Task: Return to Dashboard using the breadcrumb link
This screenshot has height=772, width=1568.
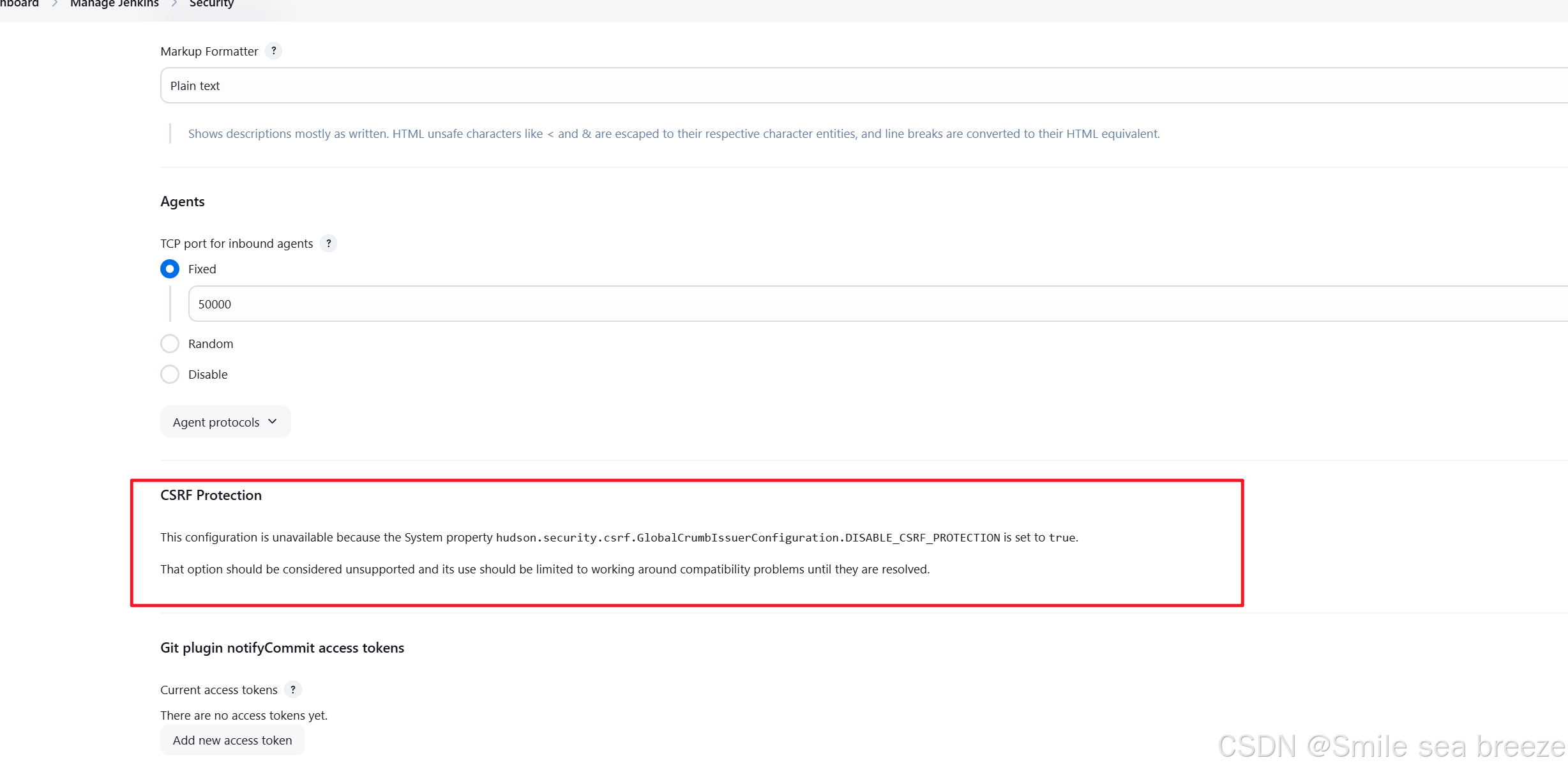Action: pyautogui.click(x=19, y=4)
